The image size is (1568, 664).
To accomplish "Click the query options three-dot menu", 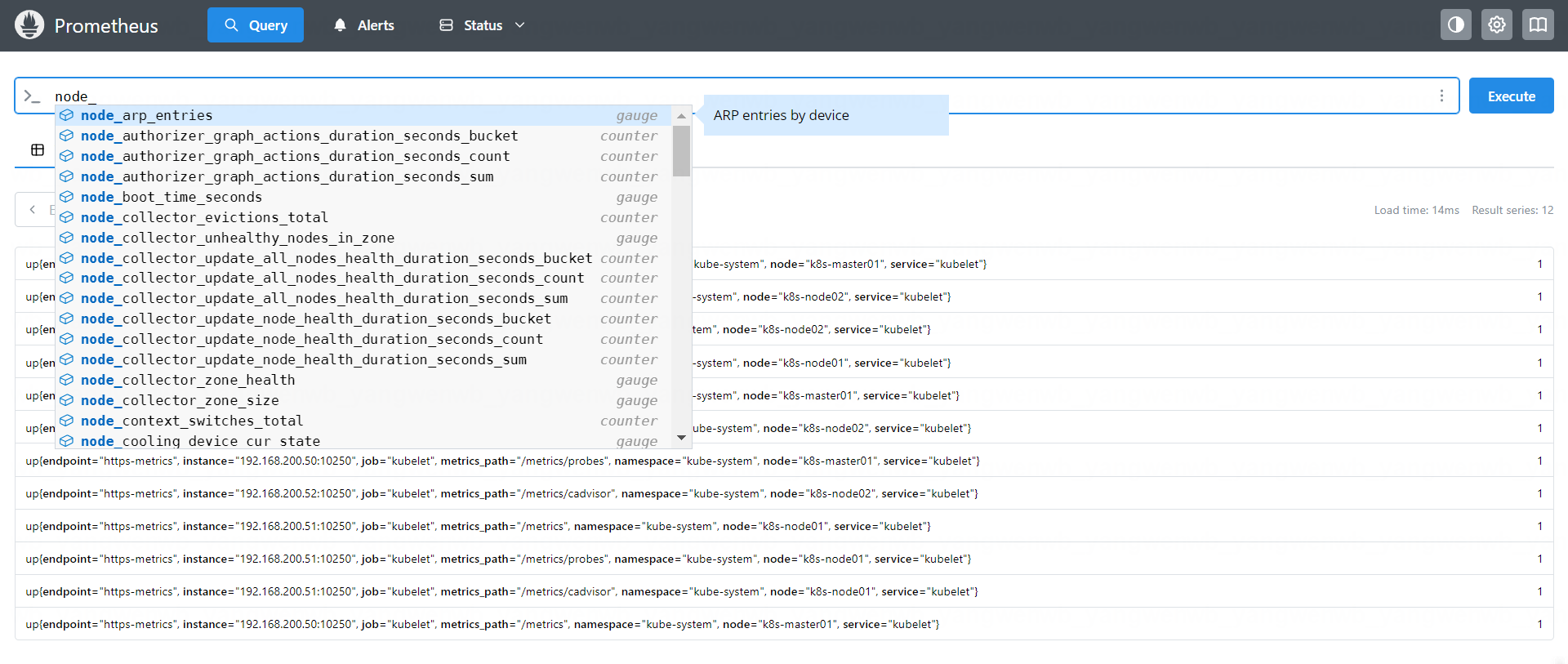I will tap(1441, 96).
